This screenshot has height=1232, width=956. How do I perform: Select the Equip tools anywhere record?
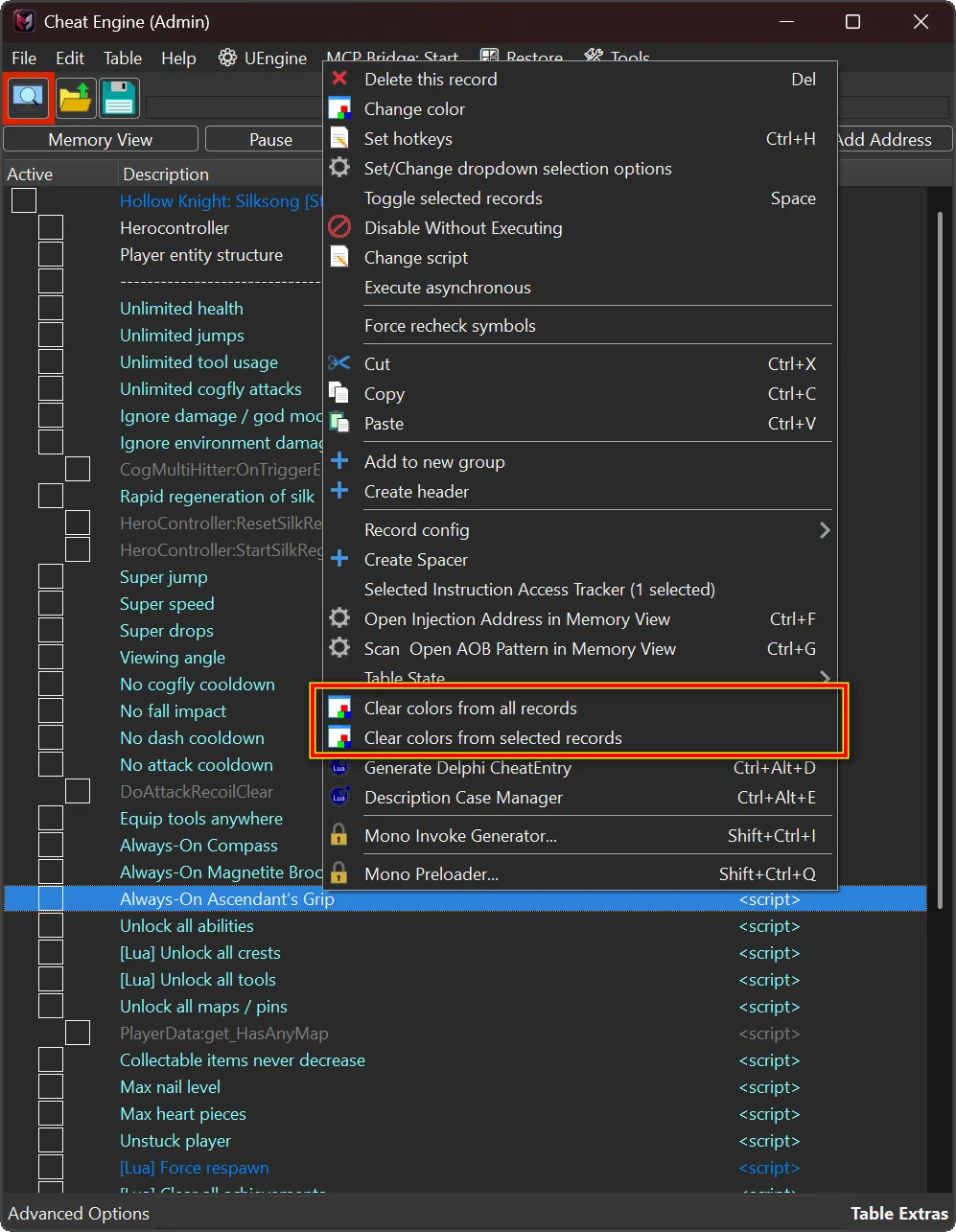[201, 818]
